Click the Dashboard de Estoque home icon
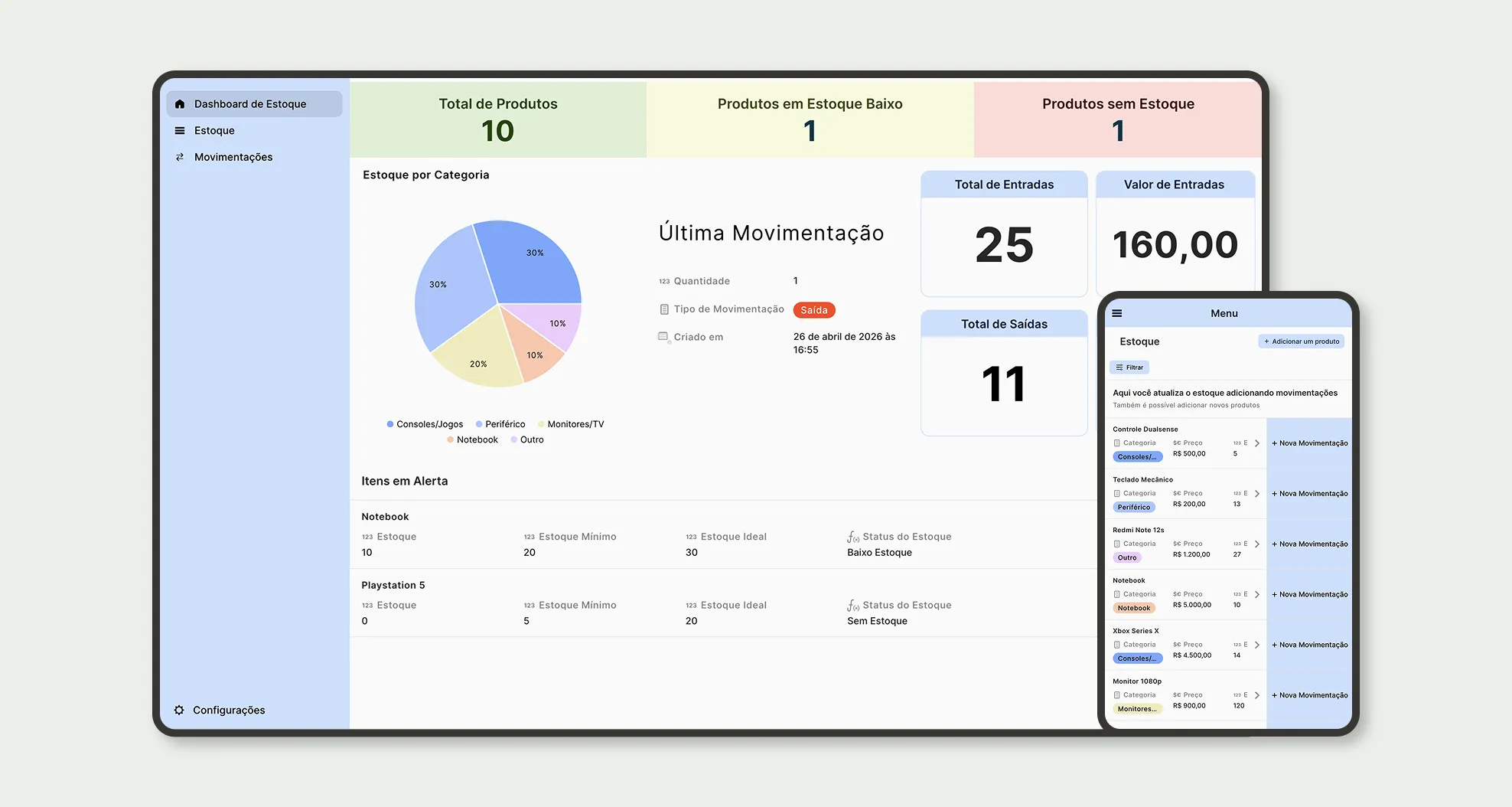The width and height of the screenshot is (1512, 807). pos(180,104)
